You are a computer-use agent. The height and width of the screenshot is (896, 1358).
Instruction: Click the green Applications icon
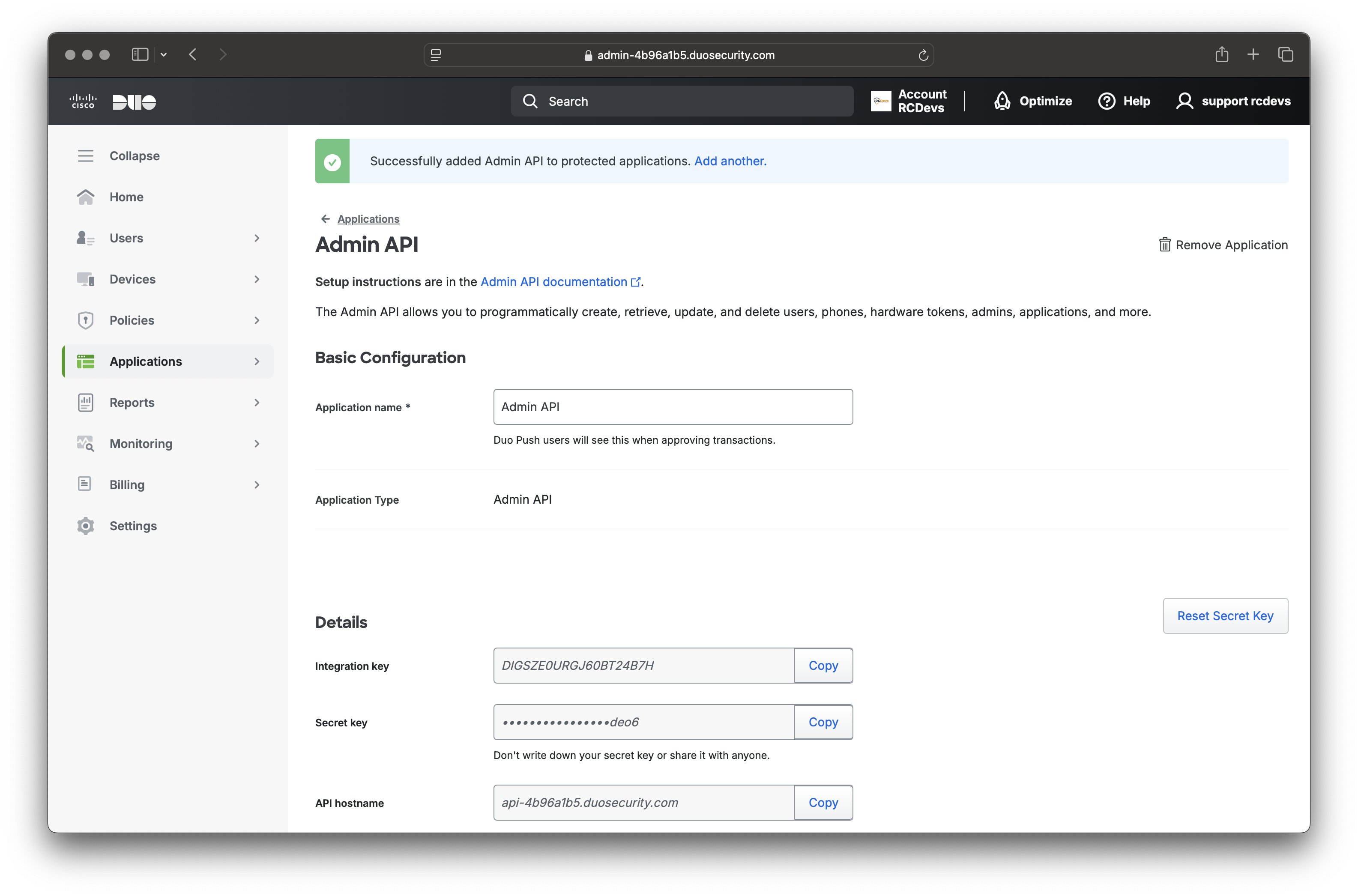(86, 362)
